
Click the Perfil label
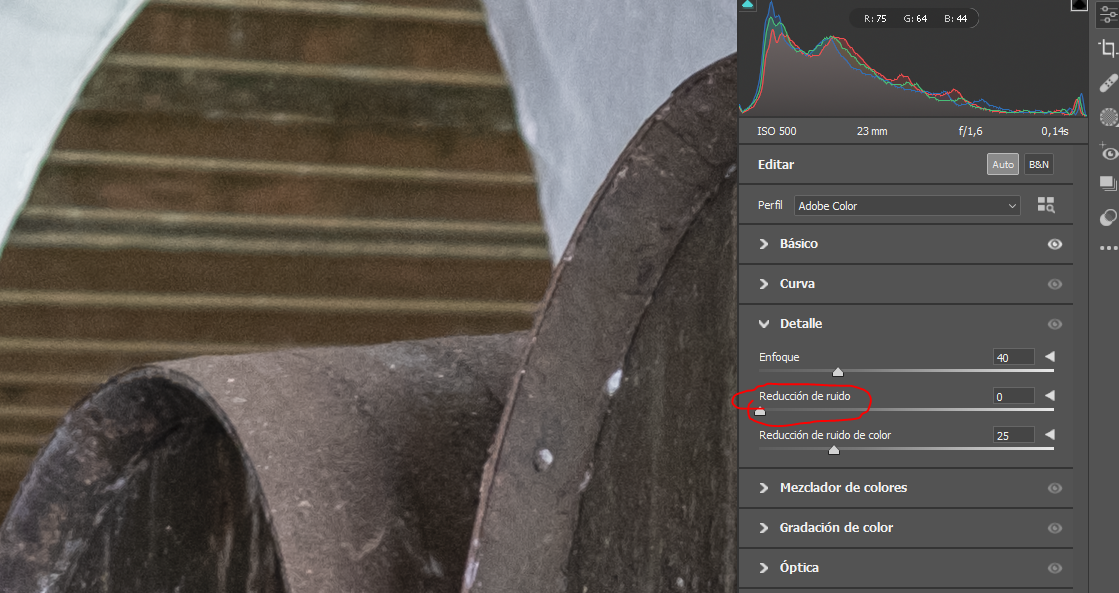point(770,206)
